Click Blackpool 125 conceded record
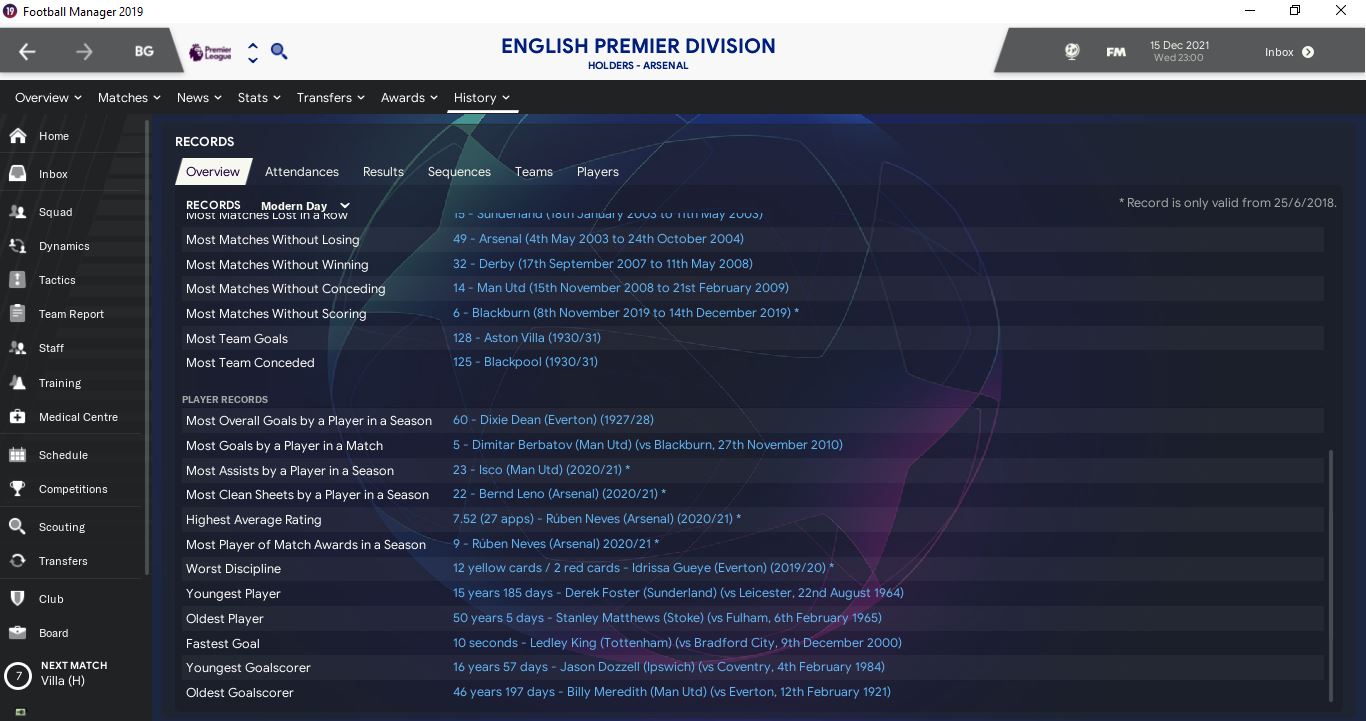Viewport: 1366px width, 721px height. 525,362
